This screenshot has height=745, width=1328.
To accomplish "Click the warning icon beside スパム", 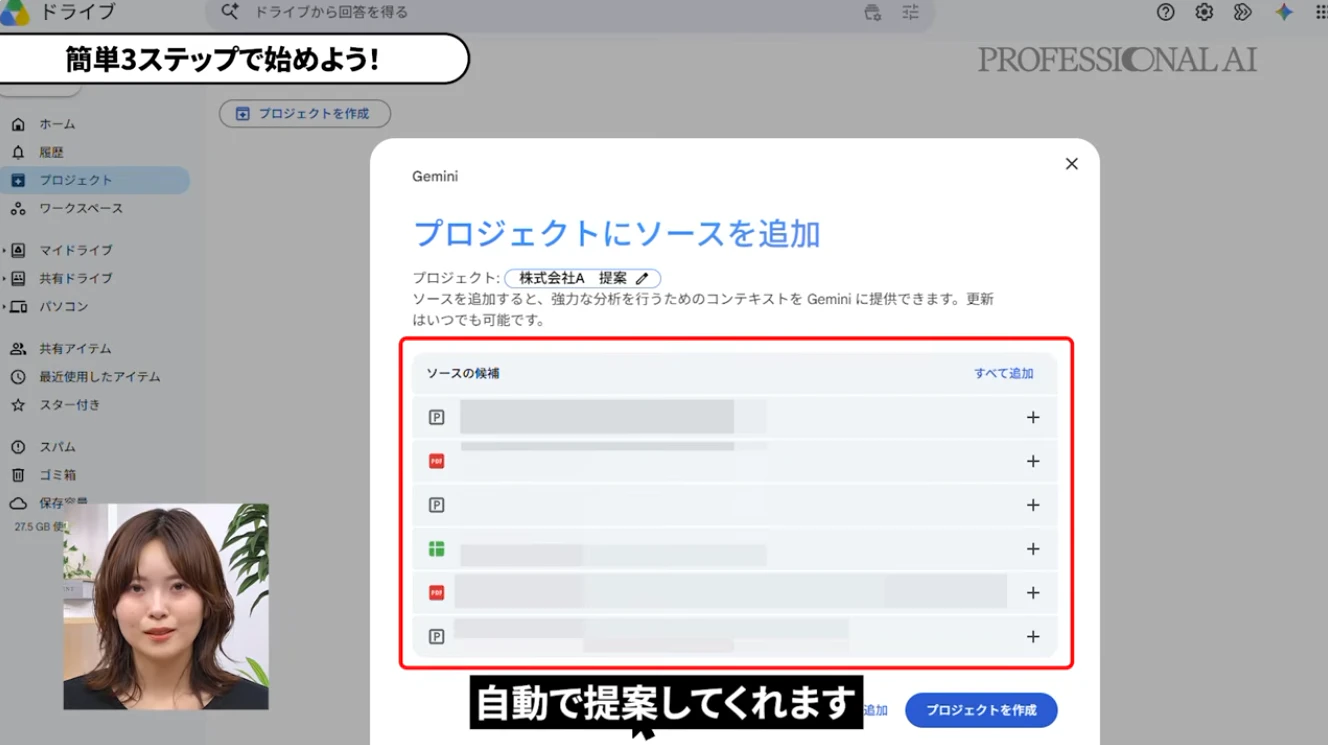I will pos(18,446).
